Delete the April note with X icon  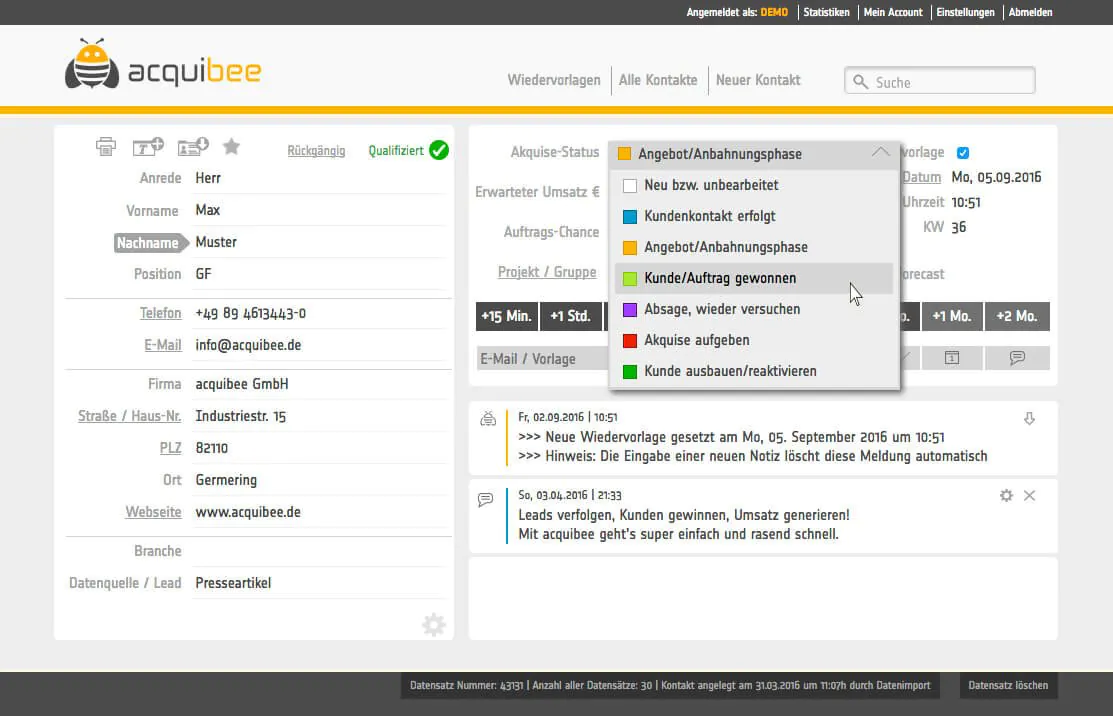(1029, 495)
